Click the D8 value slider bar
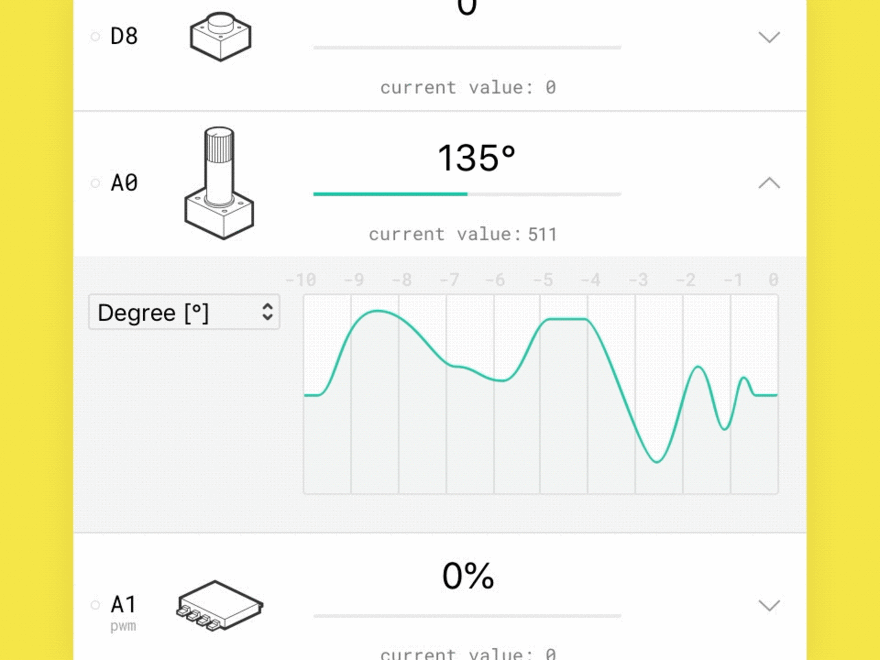Viewport: 880px width, 660px height. (467, 47)
